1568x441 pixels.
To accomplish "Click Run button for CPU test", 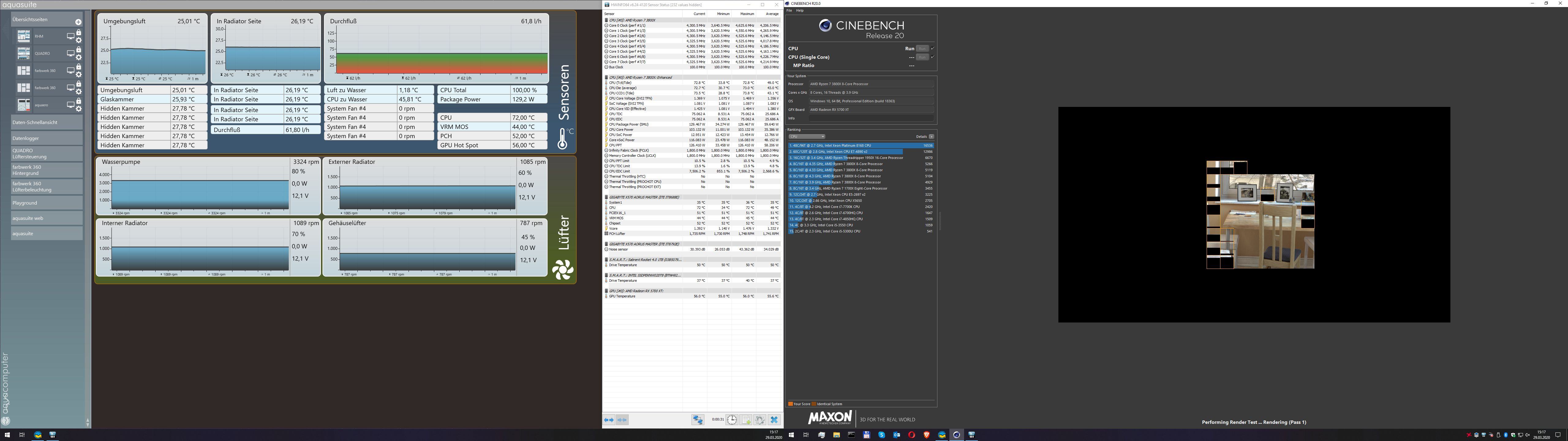I will click(922, 49).
